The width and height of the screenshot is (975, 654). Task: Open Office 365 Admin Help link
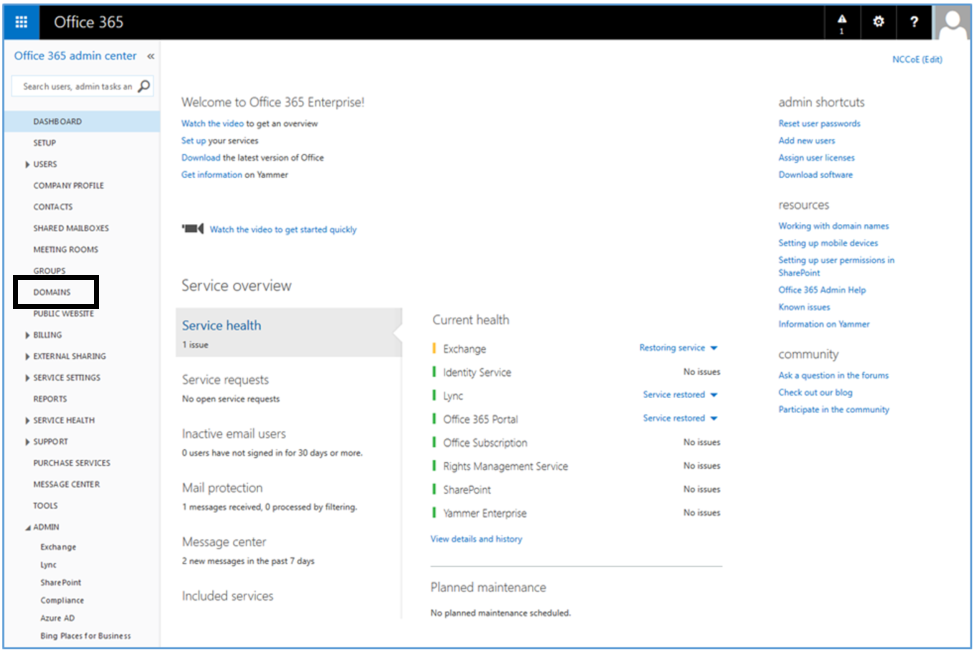[822, 290]
